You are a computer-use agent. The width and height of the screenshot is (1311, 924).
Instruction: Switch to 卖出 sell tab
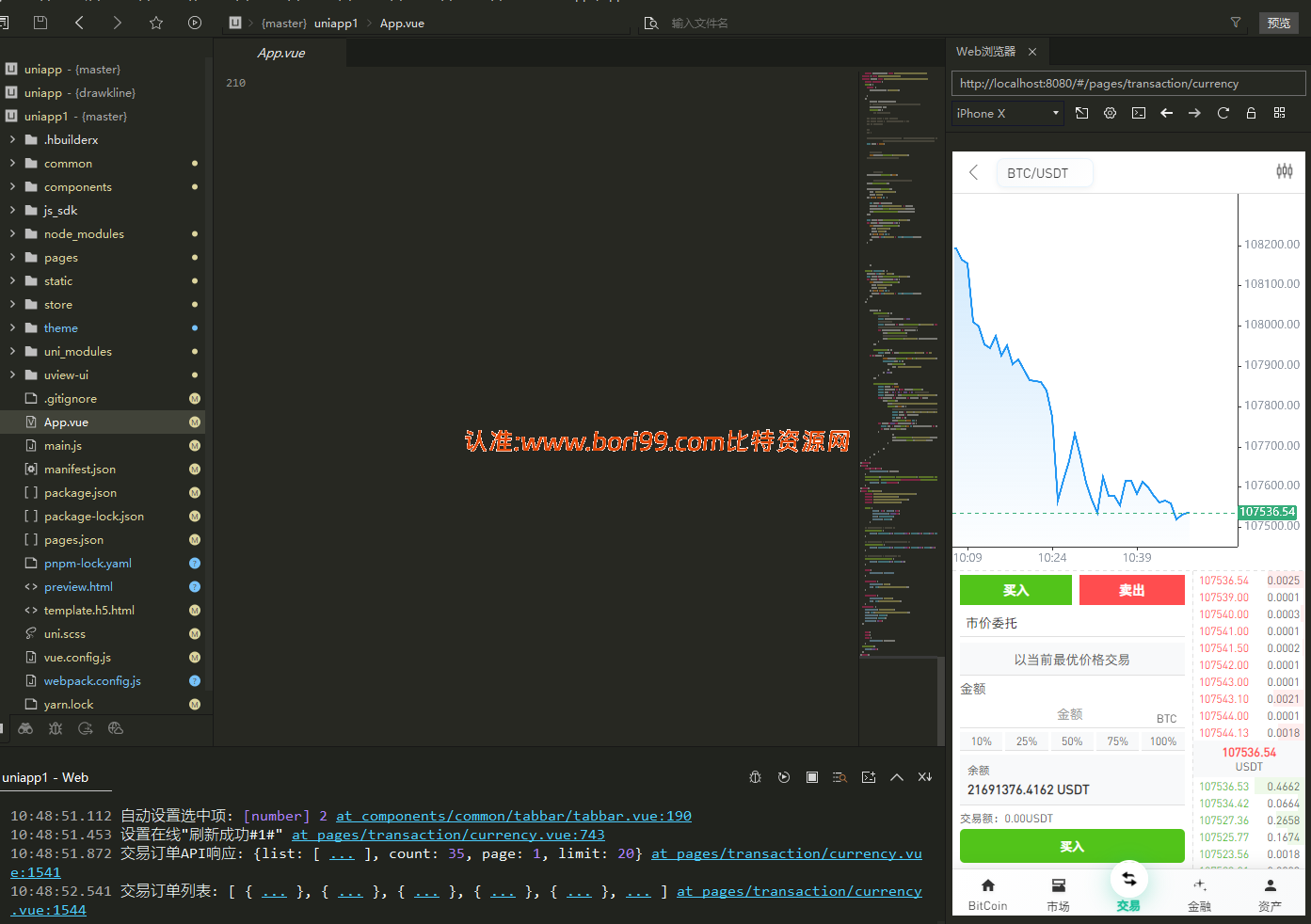(x=1132, y=590)
